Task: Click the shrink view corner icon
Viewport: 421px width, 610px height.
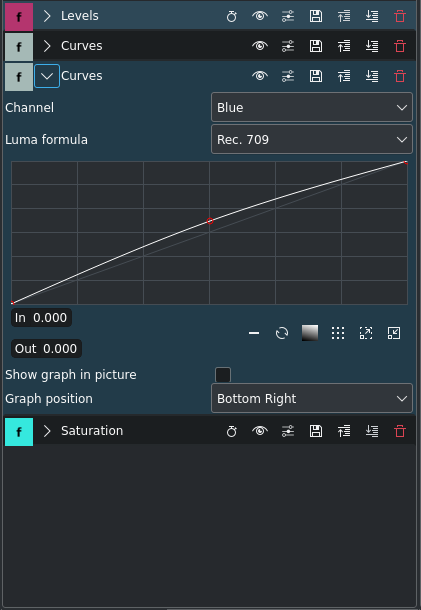Action: pos(394,333)
